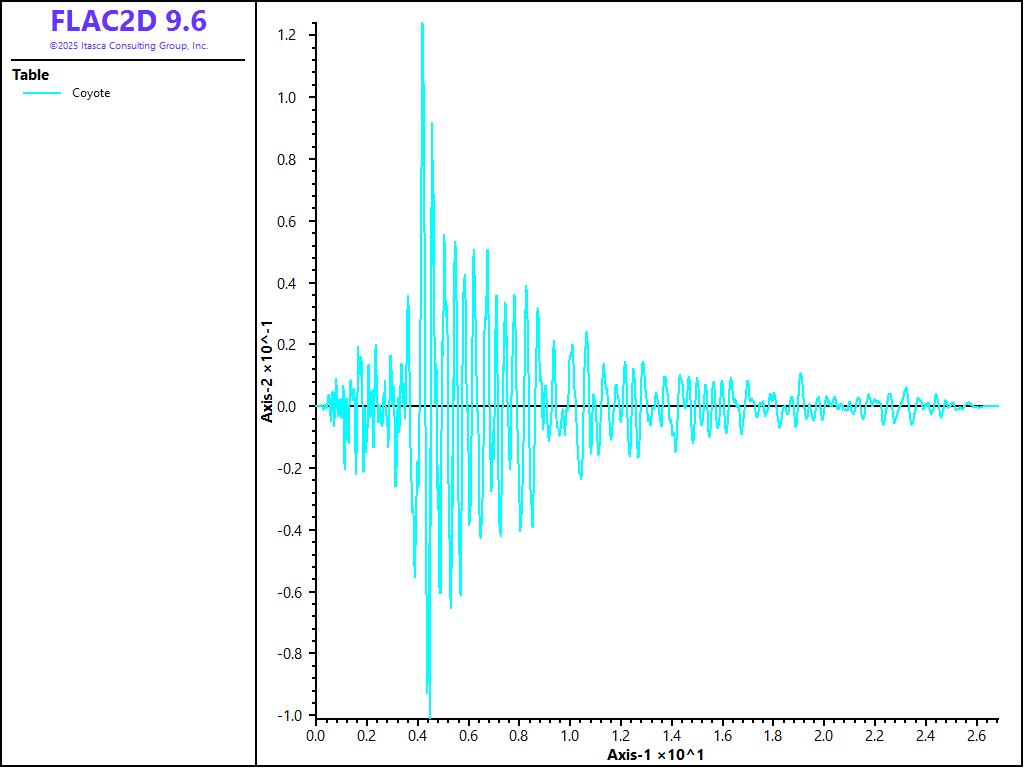
Task: Click the Axis-2 ×10^-1 vertical axis label
Action: click(267, 371)
